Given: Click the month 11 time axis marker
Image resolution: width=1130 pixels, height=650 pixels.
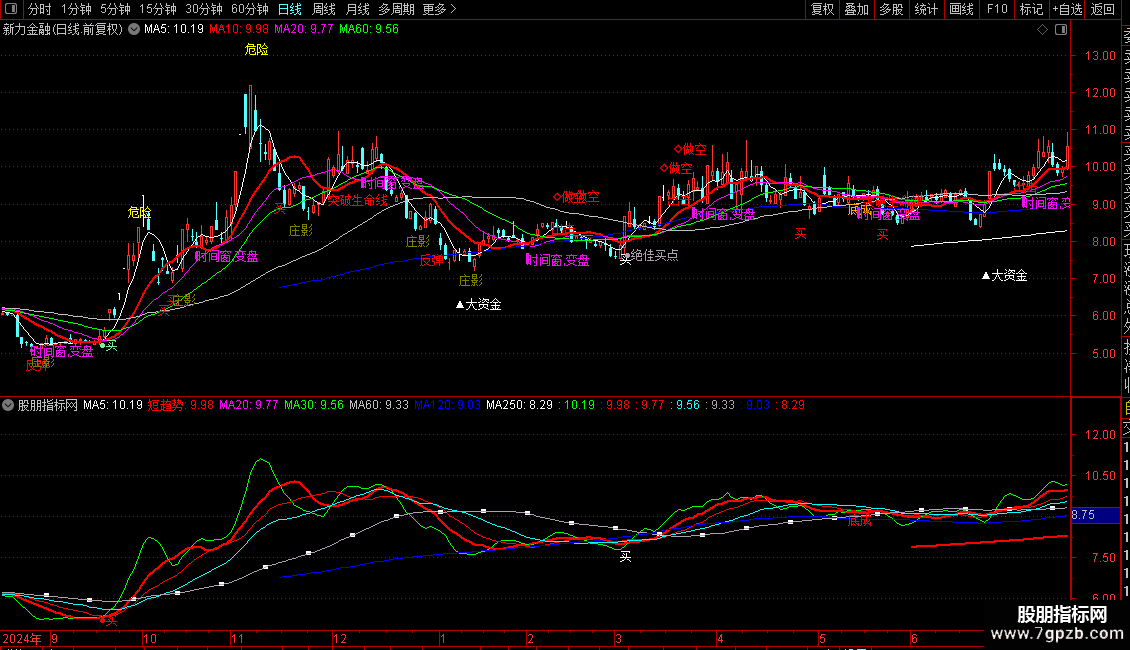Looking at the screenshot, I should 237,639.
